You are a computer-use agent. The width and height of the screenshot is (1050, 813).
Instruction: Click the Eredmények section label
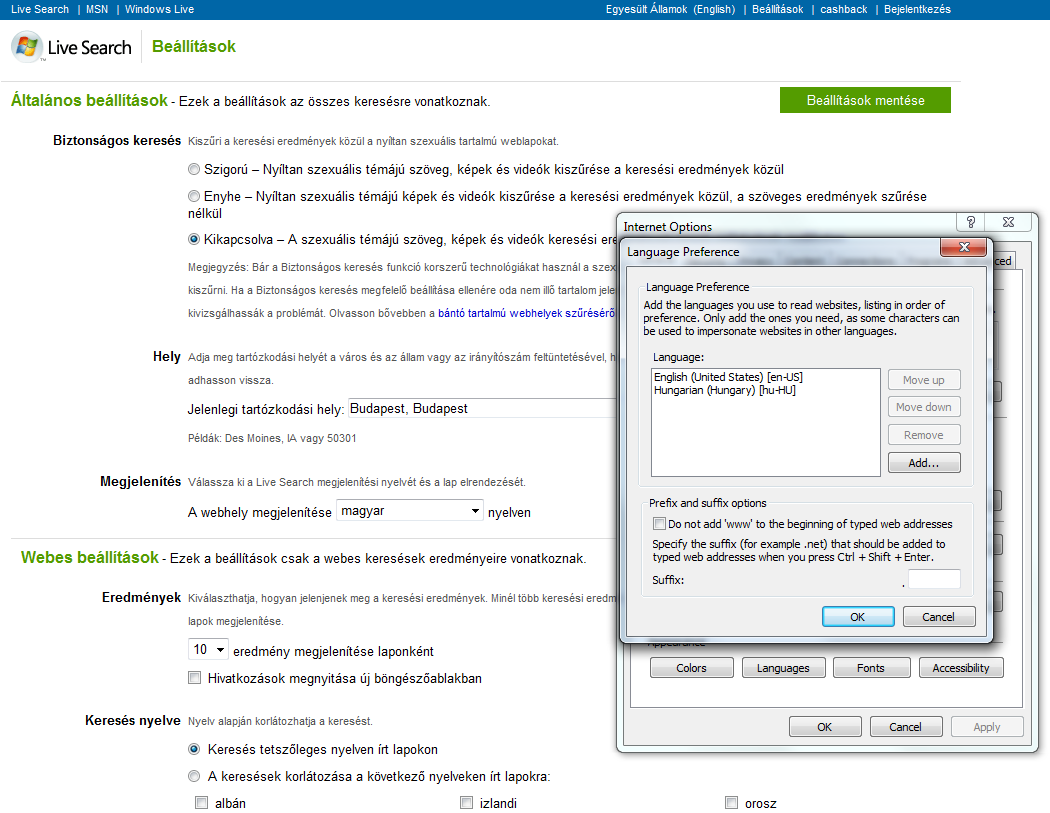point(141,597)
